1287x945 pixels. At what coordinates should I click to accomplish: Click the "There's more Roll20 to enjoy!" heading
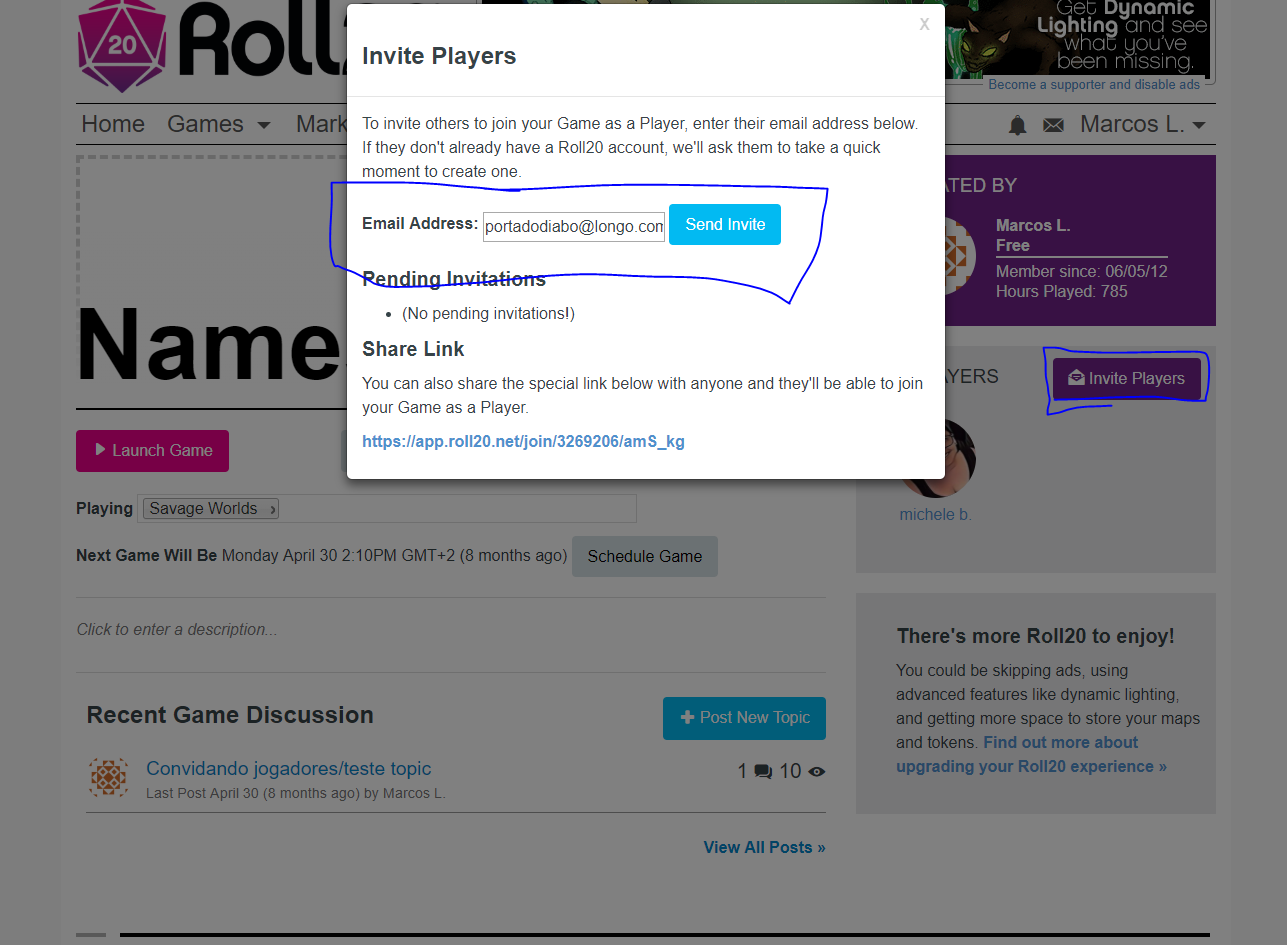tap(1036, 636)
